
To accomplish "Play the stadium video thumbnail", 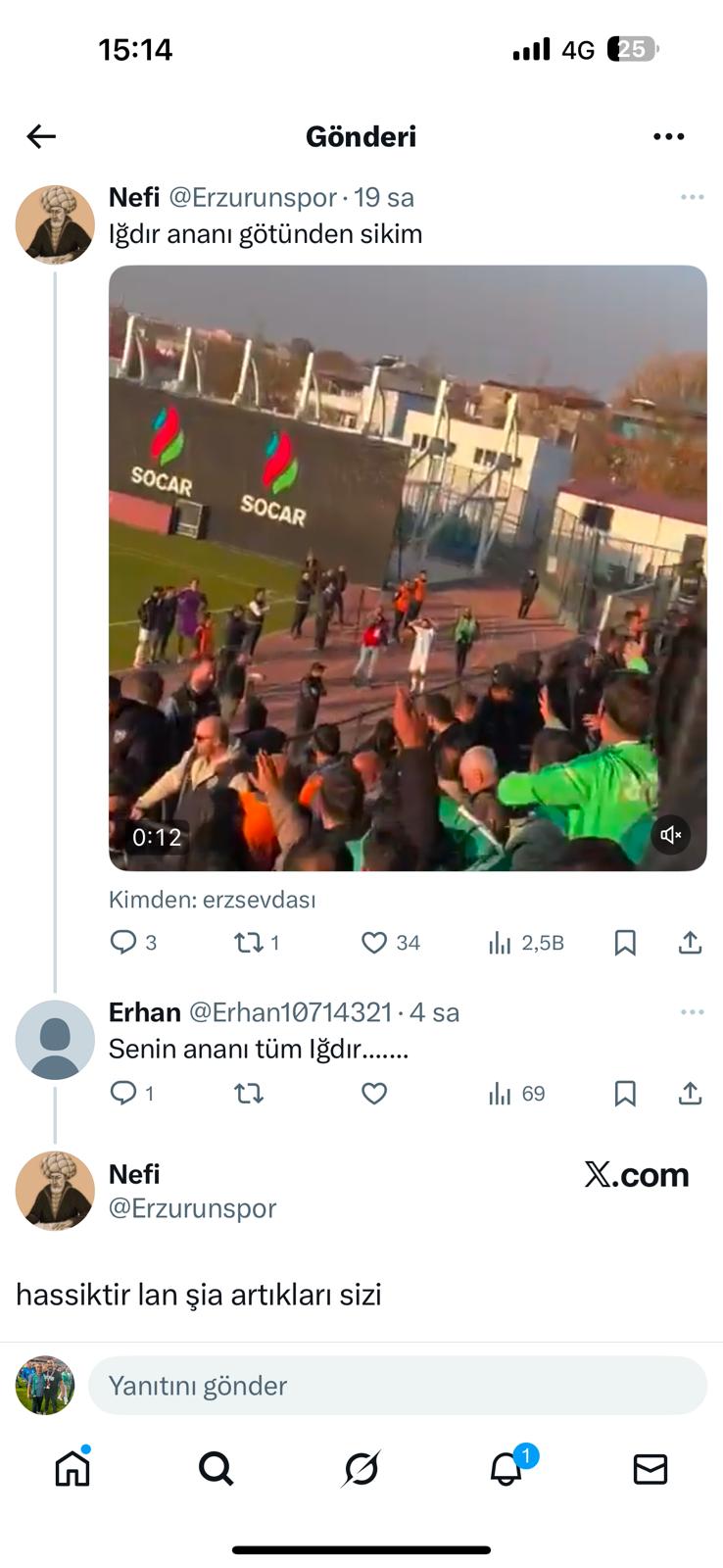I will (408, 568).
